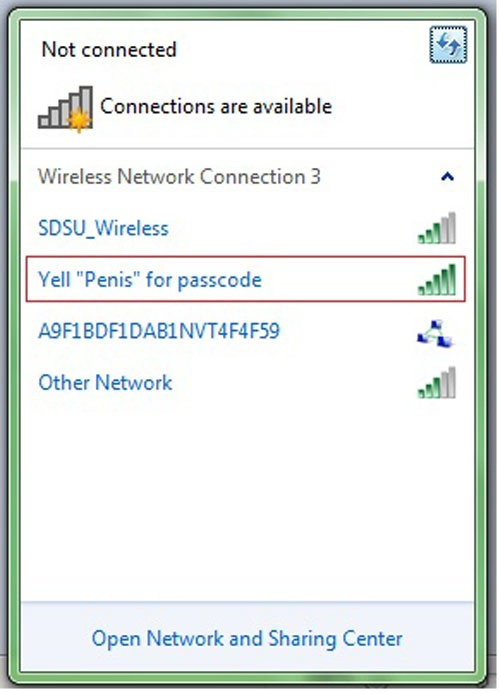Collapse Wireless Network Connection 3 section

point(447,177)
